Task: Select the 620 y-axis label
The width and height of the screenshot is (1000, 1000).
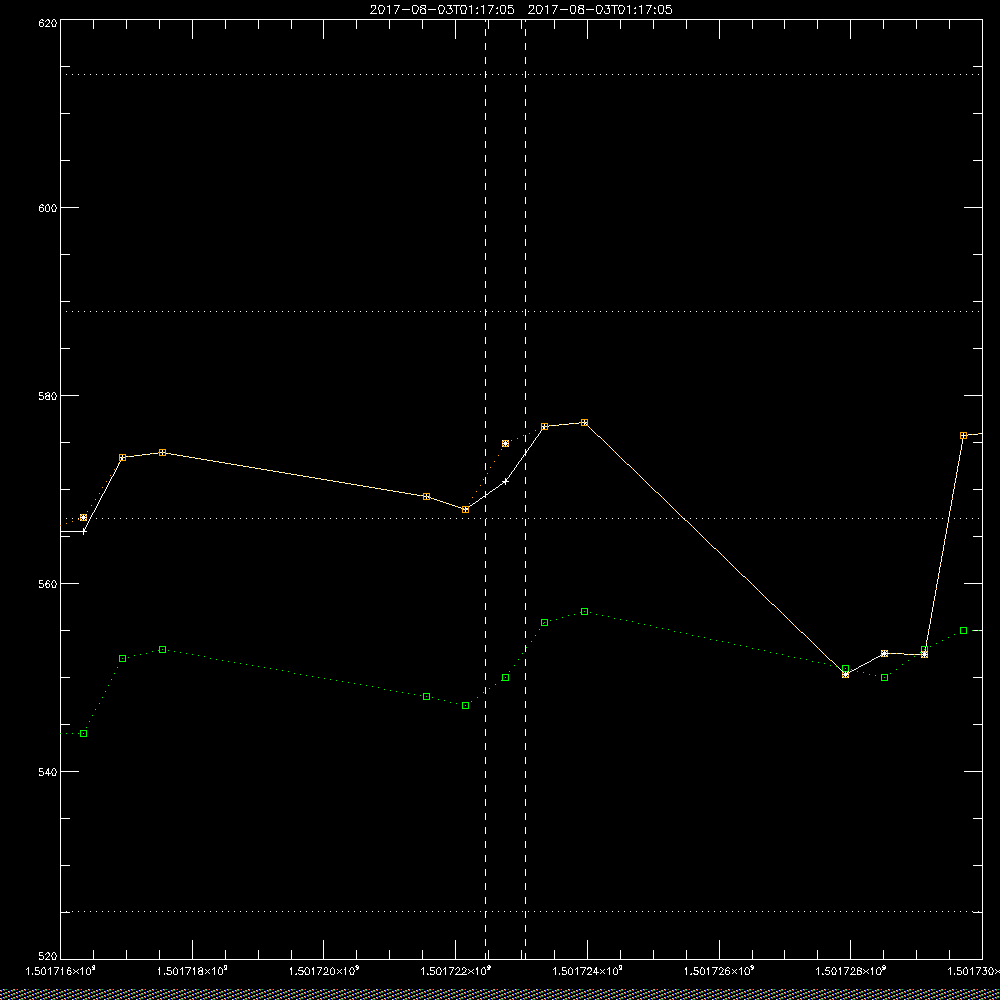Action: [49, 24]
